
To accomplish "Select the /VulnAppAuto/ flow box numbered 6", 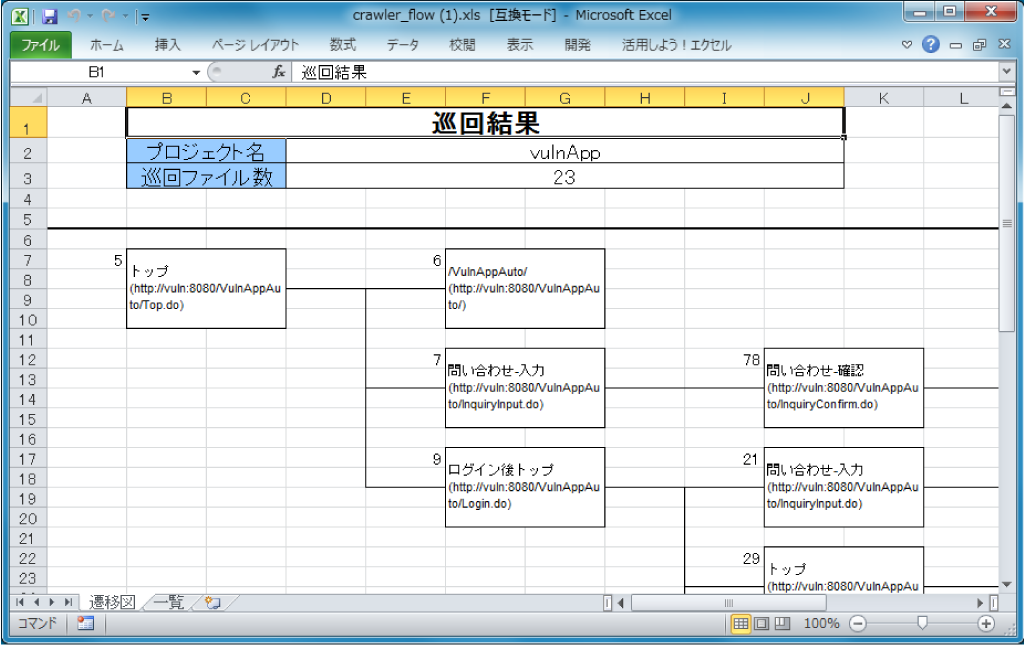I will tap(525, 289).
